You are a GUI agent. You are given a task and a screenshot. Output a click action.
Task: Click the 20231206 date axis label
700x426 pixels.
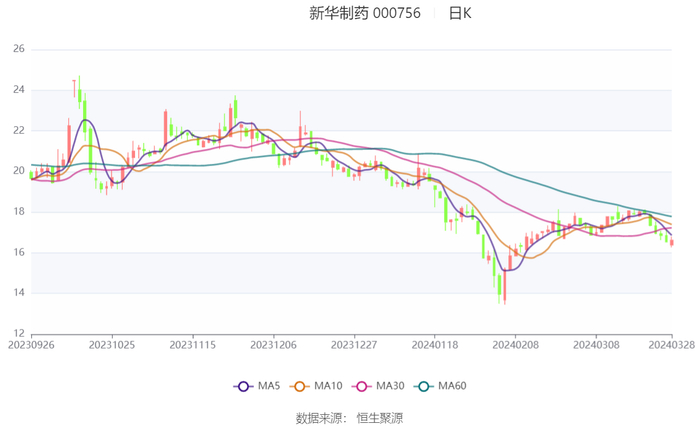(x=272, y=343)
